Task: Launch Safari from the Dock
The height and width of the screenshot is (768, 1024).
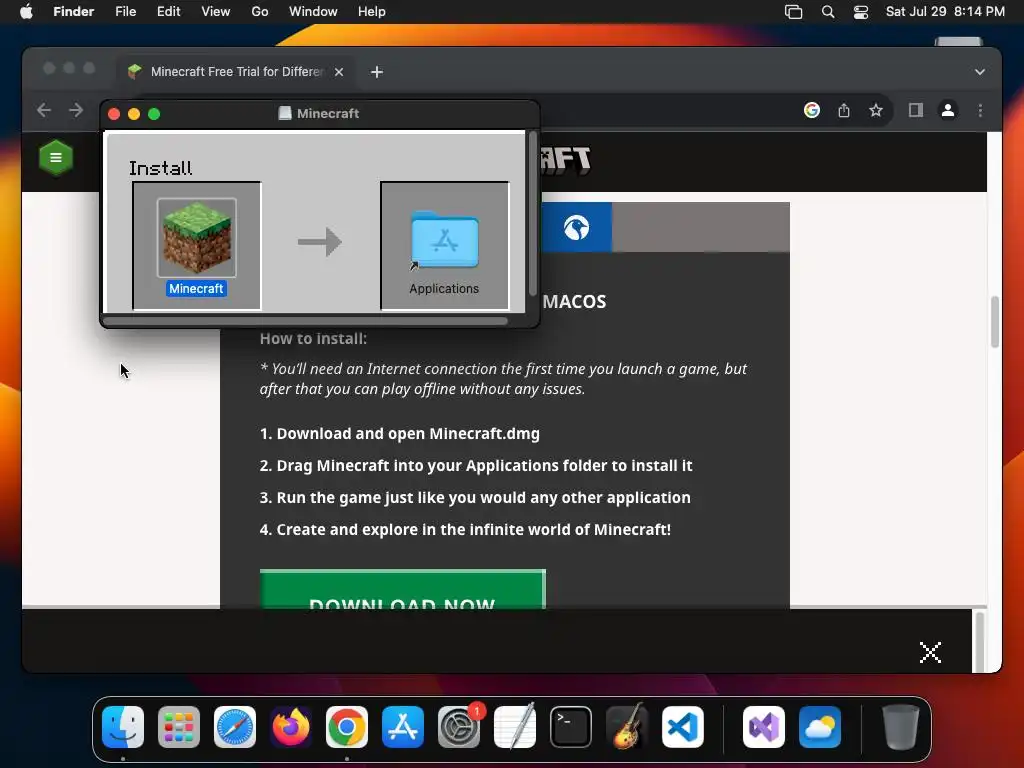Action: (x=235, y=727)
